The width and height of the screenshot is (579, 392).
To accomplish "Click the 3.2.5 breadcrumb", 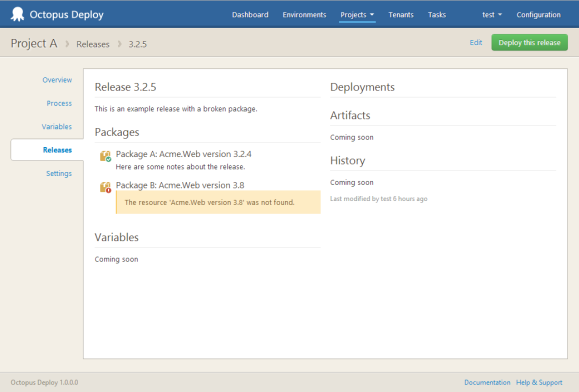I will 137,44.
